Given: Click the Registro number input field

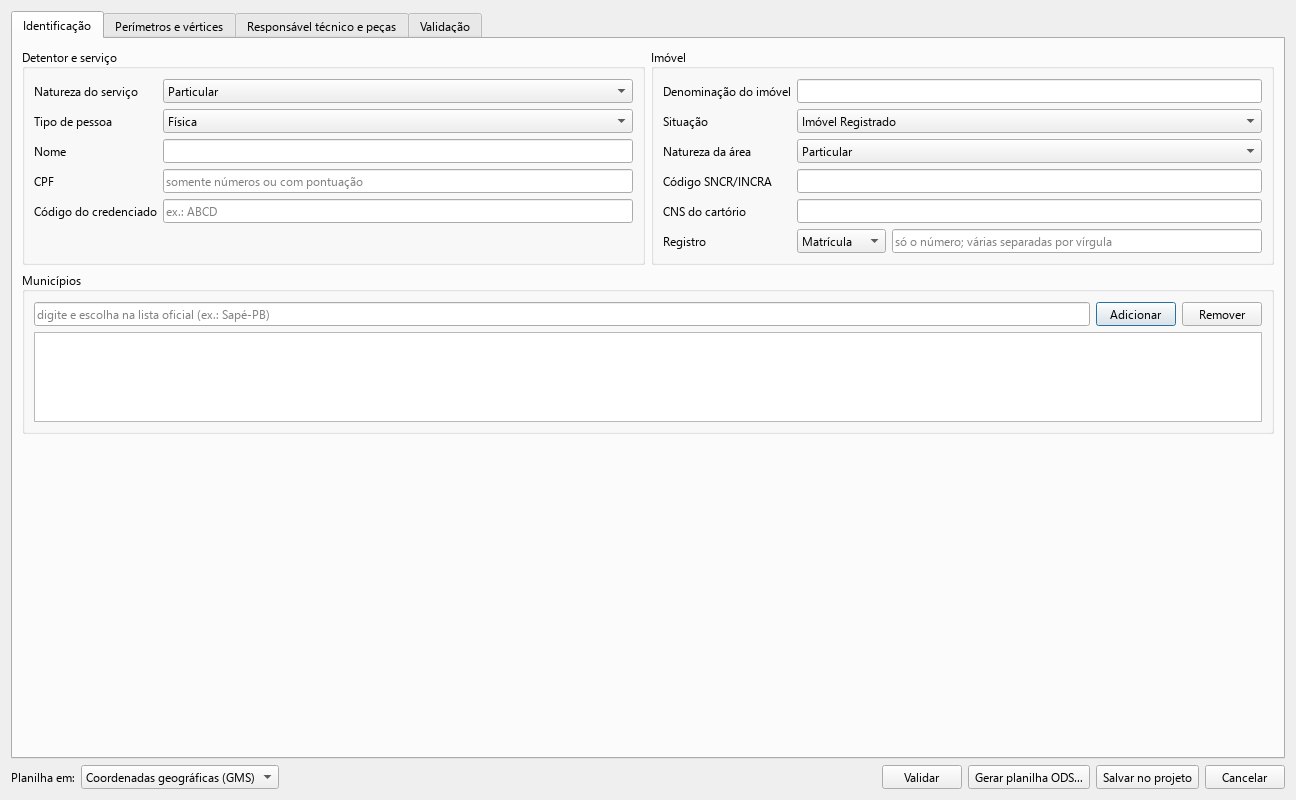Looking at the screenshot, I should point(1077,241).
